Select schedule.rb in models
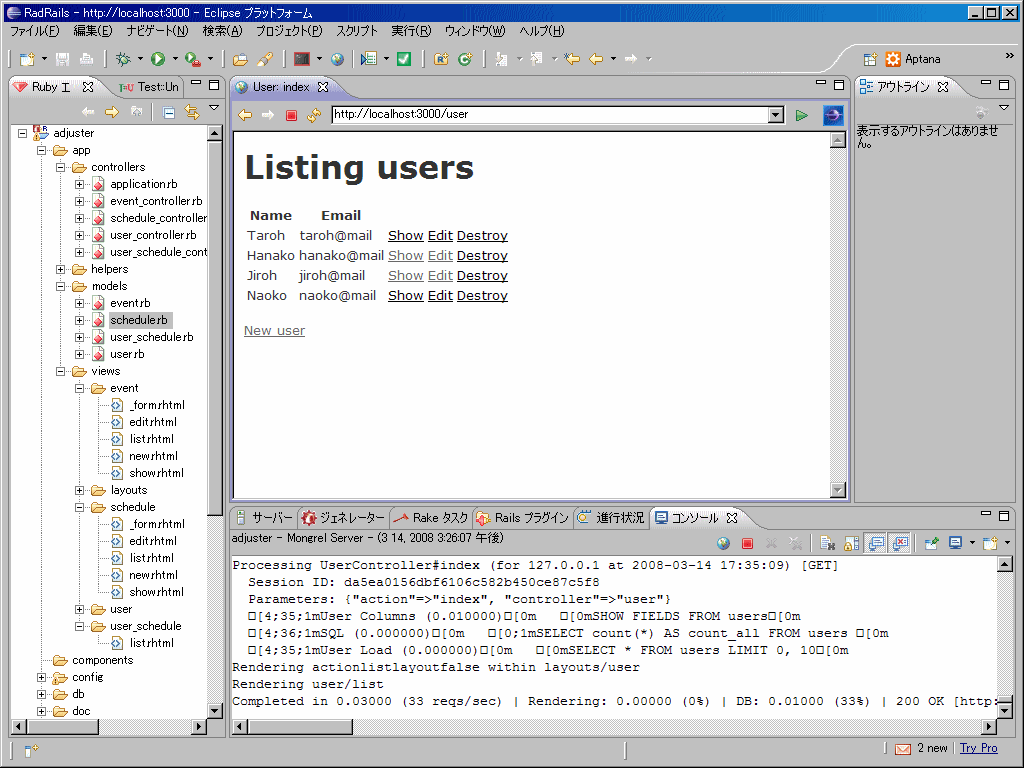Screen dimensions: 1024x768 (138, 320)
